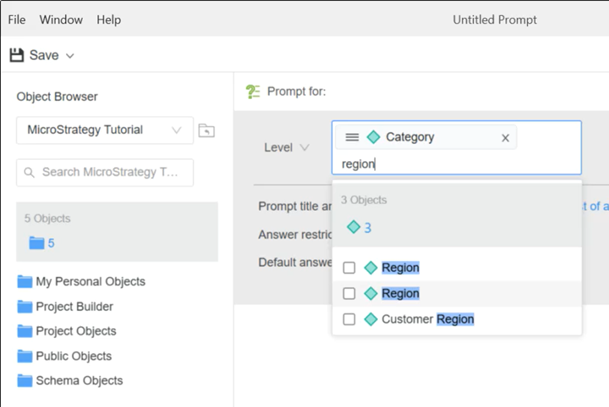Expand the Level dropdown
The height and width of the screenshot is (407, 609).
click(286, 147)
